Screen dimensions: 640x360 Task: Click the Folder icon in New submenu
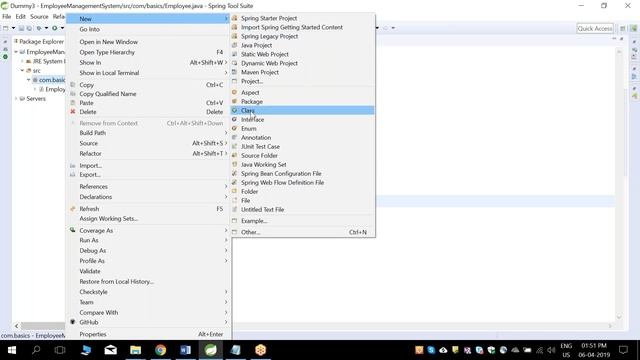(234, 191)
